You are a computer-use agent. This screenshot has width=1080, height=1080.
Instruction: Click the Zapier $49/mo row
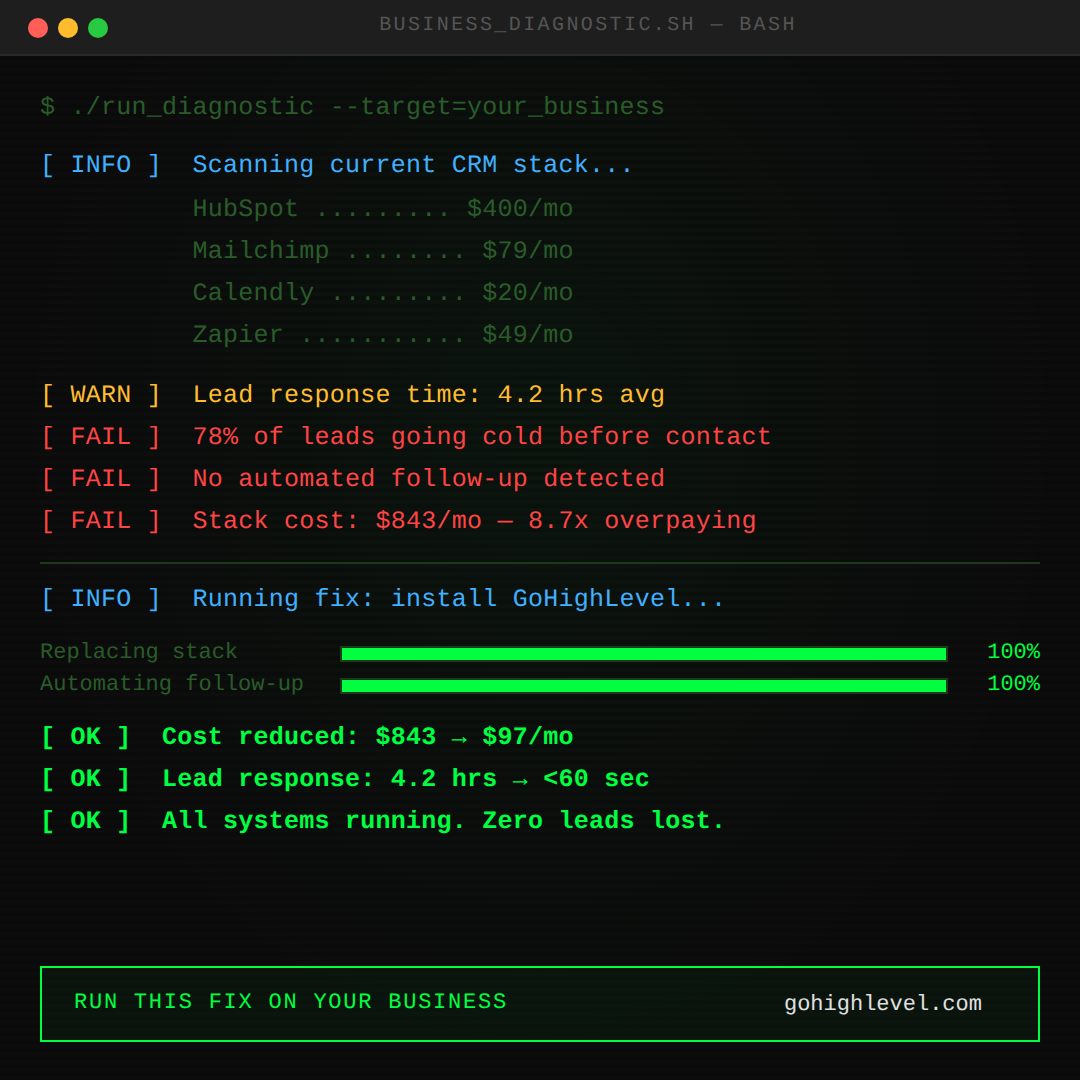pos(382,334)
